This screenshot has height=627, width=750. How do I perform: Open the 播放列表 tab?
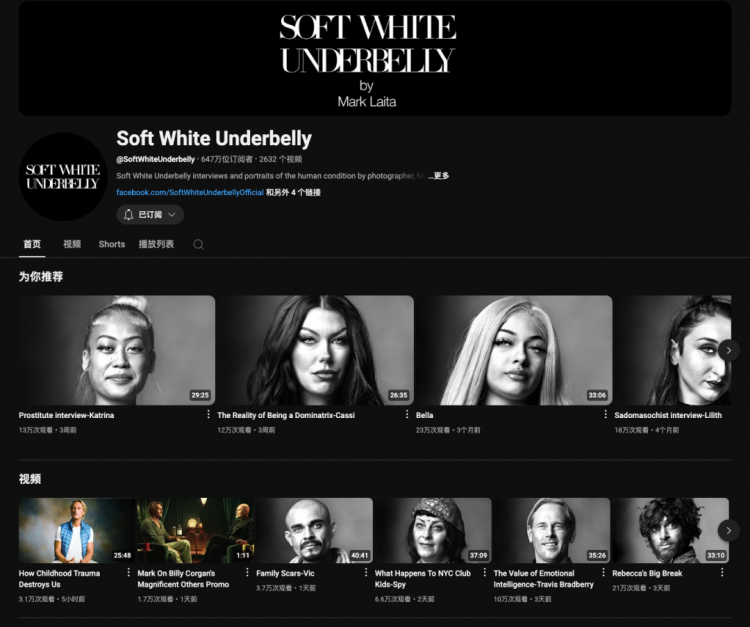tap(156, 244)
